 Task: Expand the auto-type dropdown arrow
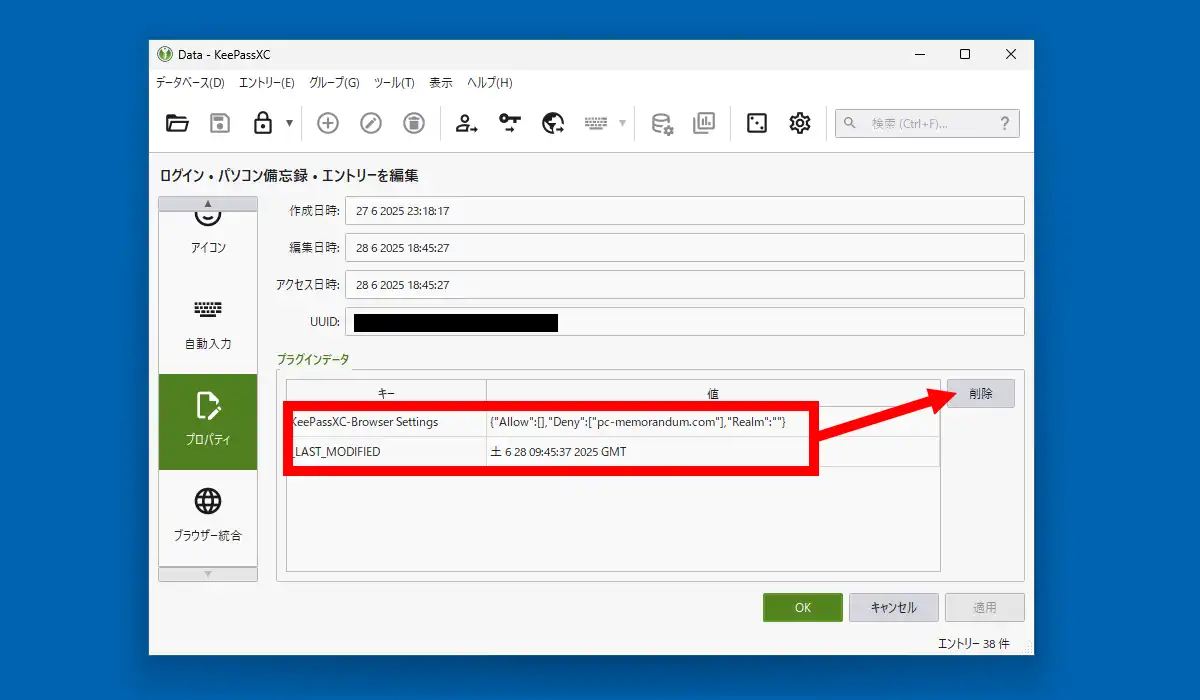623,123
